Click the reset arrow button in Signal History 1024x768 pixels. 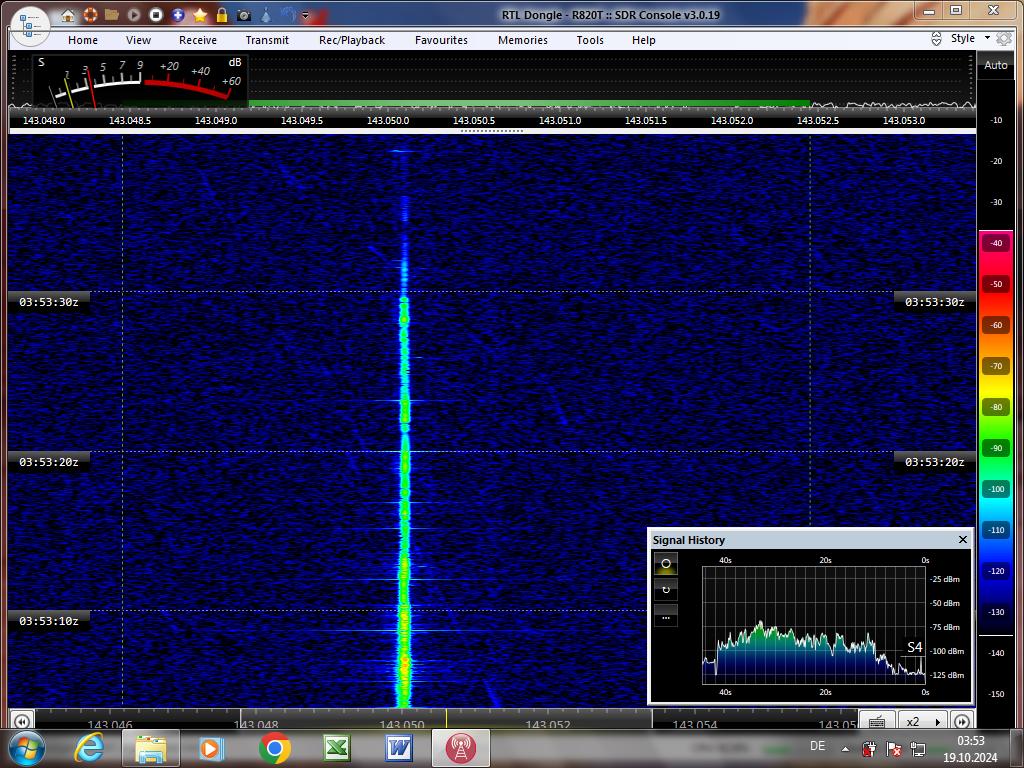pos(666,590)
